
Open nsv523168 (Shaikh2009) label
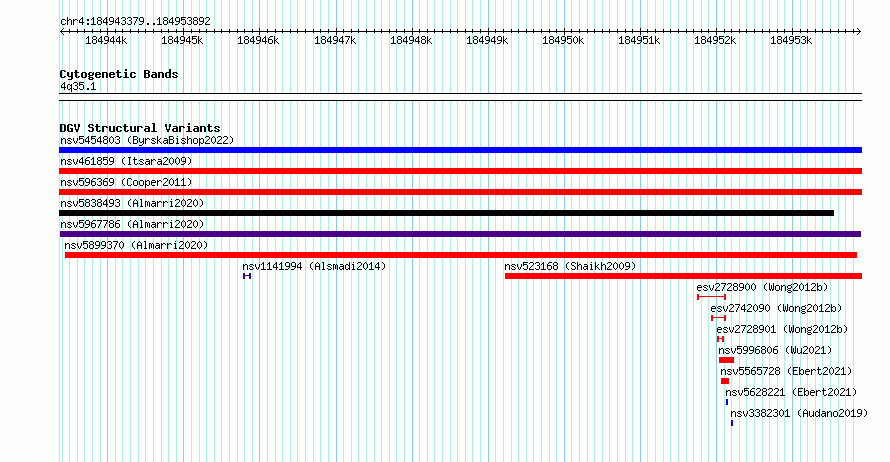(x=570, y=266)
